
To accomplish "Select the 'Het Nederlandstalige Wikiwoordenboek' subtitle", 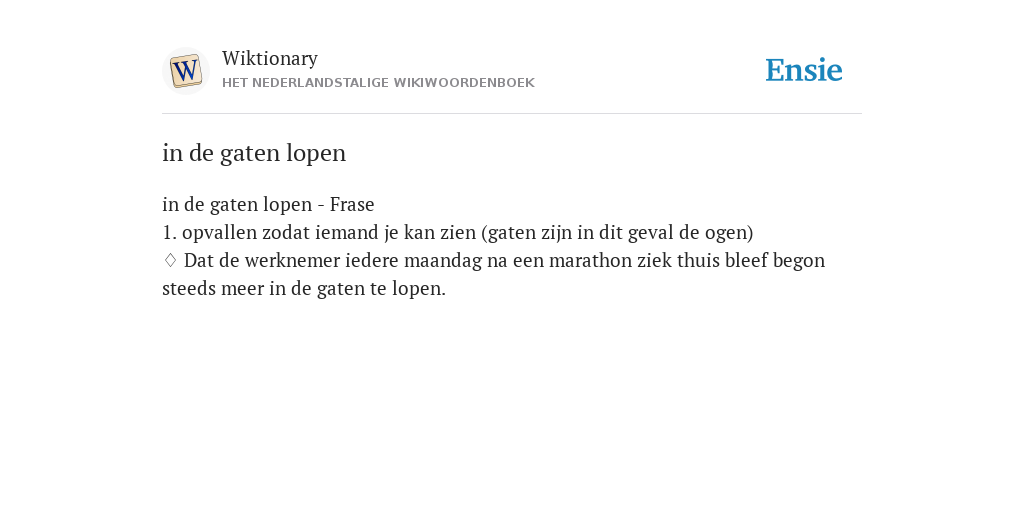I will (378, 83).
